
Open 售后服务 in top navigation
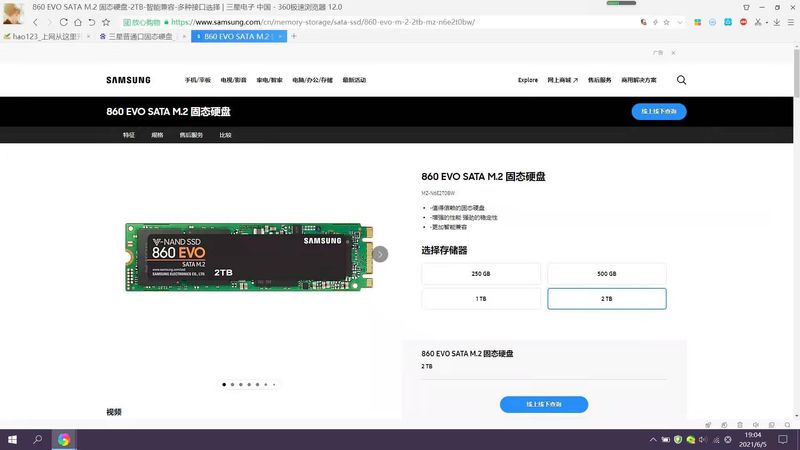tap(599, 80)
